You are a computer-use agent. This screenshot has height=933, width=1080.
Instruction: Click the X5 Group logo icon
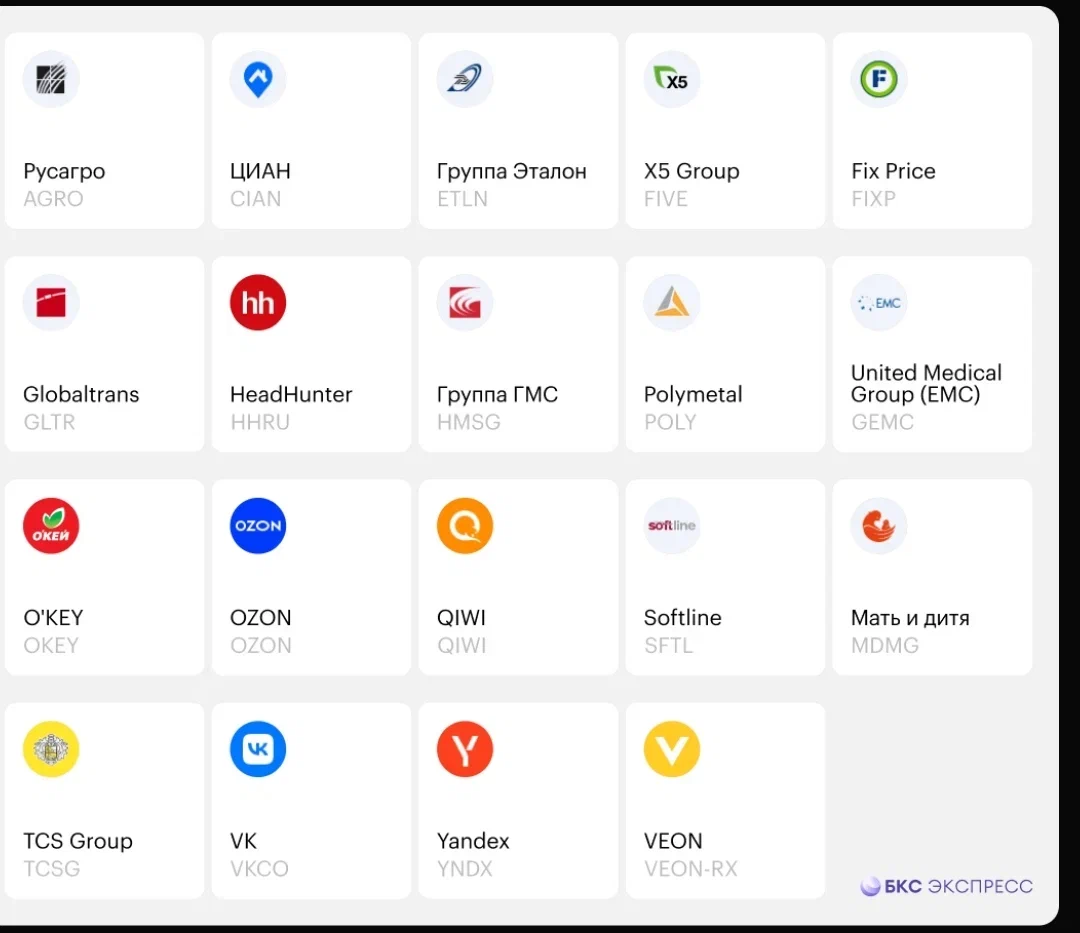672,79
